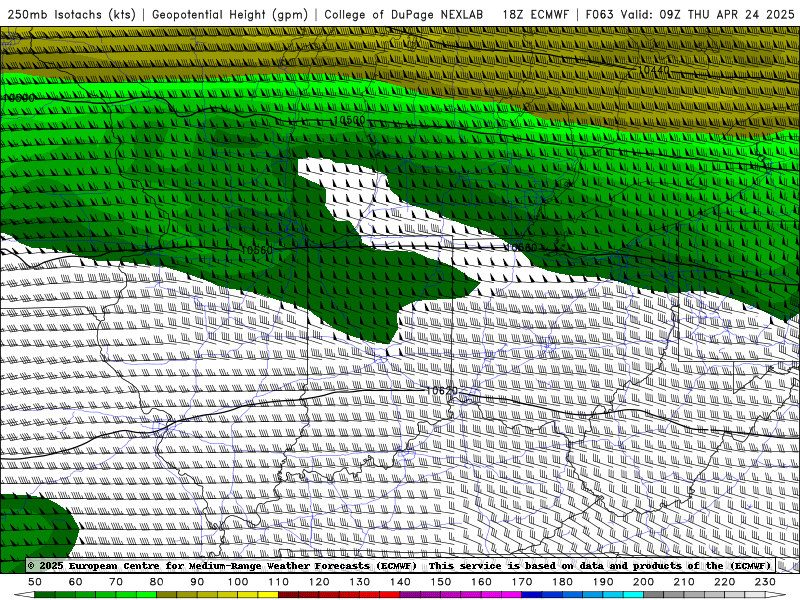Choose the 180 value in the legend
The image size is (800, 600).
coord(562,582)
